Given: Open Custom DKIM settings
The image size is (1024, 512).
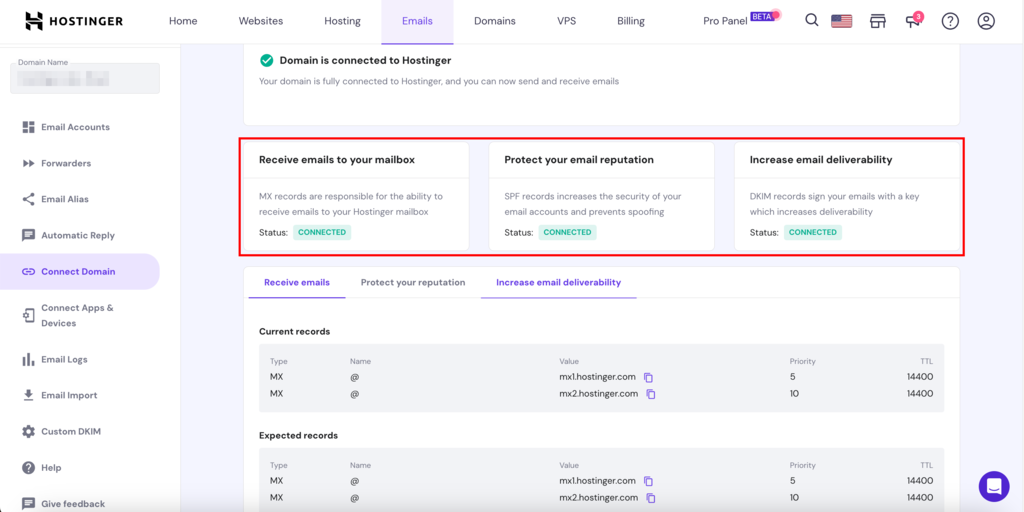Looking at the screenshot, I should coord(70,432).
